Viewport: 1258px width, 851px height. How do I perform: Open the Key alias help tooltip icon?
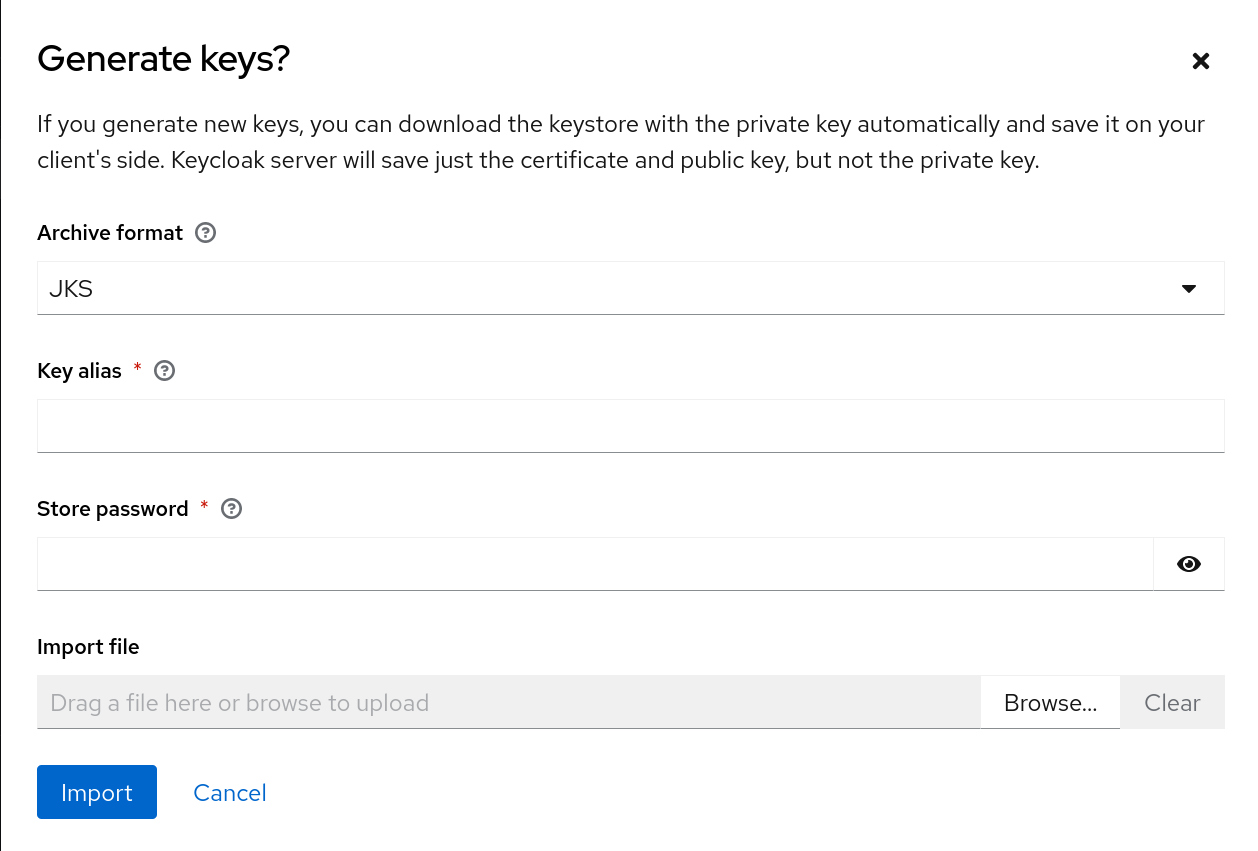(166, 371)
